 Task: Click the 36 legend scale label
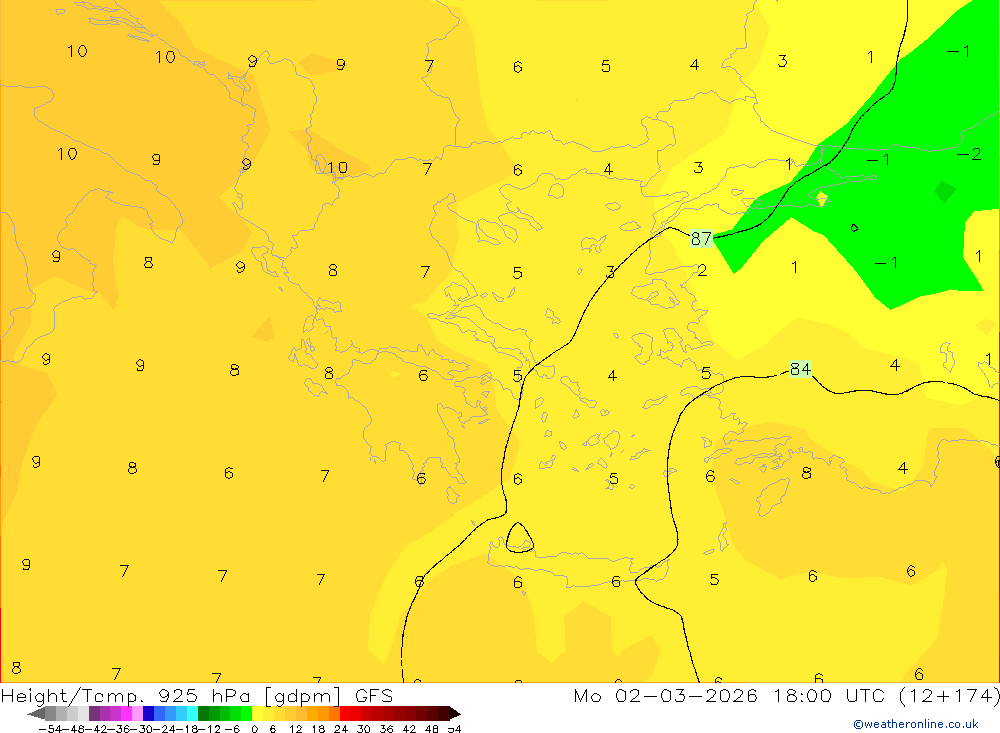coord(386,729)
